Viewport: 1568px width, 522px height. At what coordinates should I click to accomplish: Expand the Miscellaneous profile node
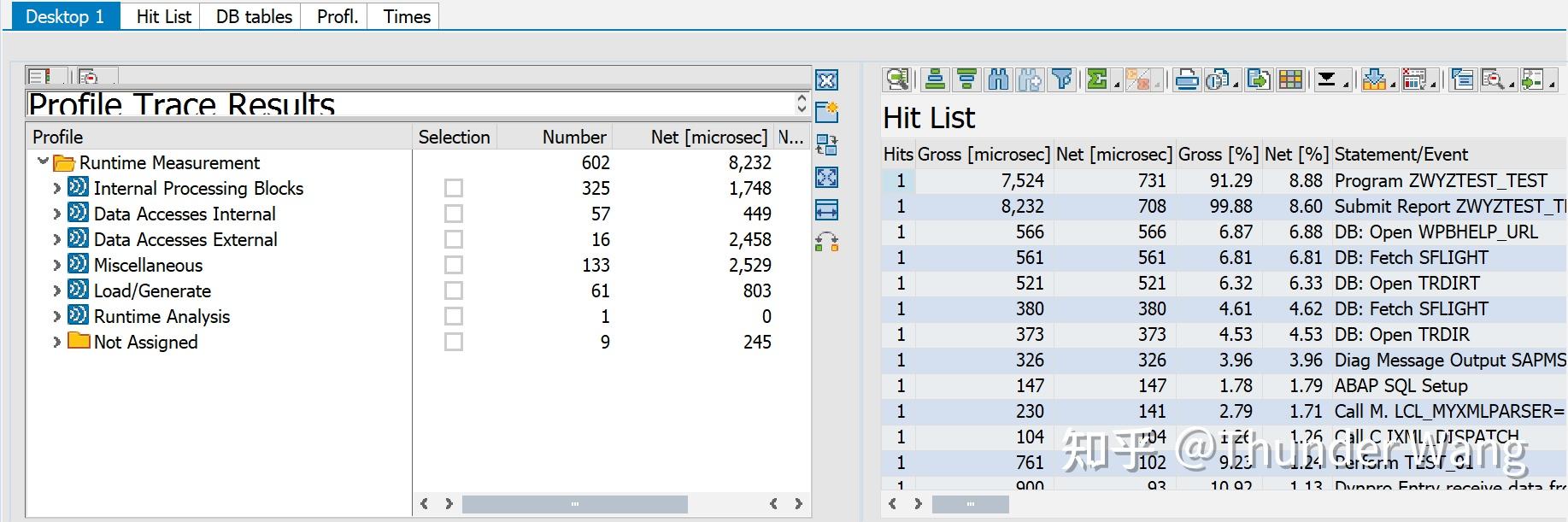click(x=57, y=265)
